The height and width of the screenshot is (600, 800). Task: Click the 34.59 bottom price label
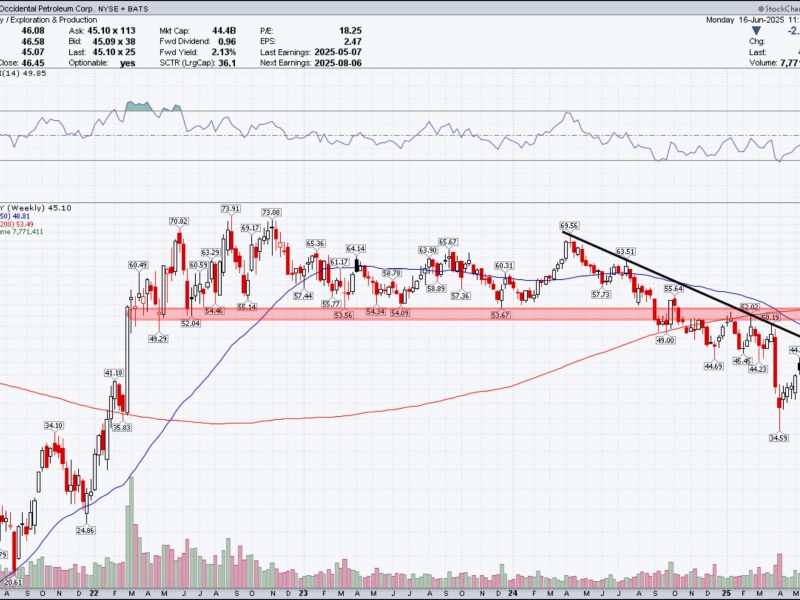coord(779,438)
